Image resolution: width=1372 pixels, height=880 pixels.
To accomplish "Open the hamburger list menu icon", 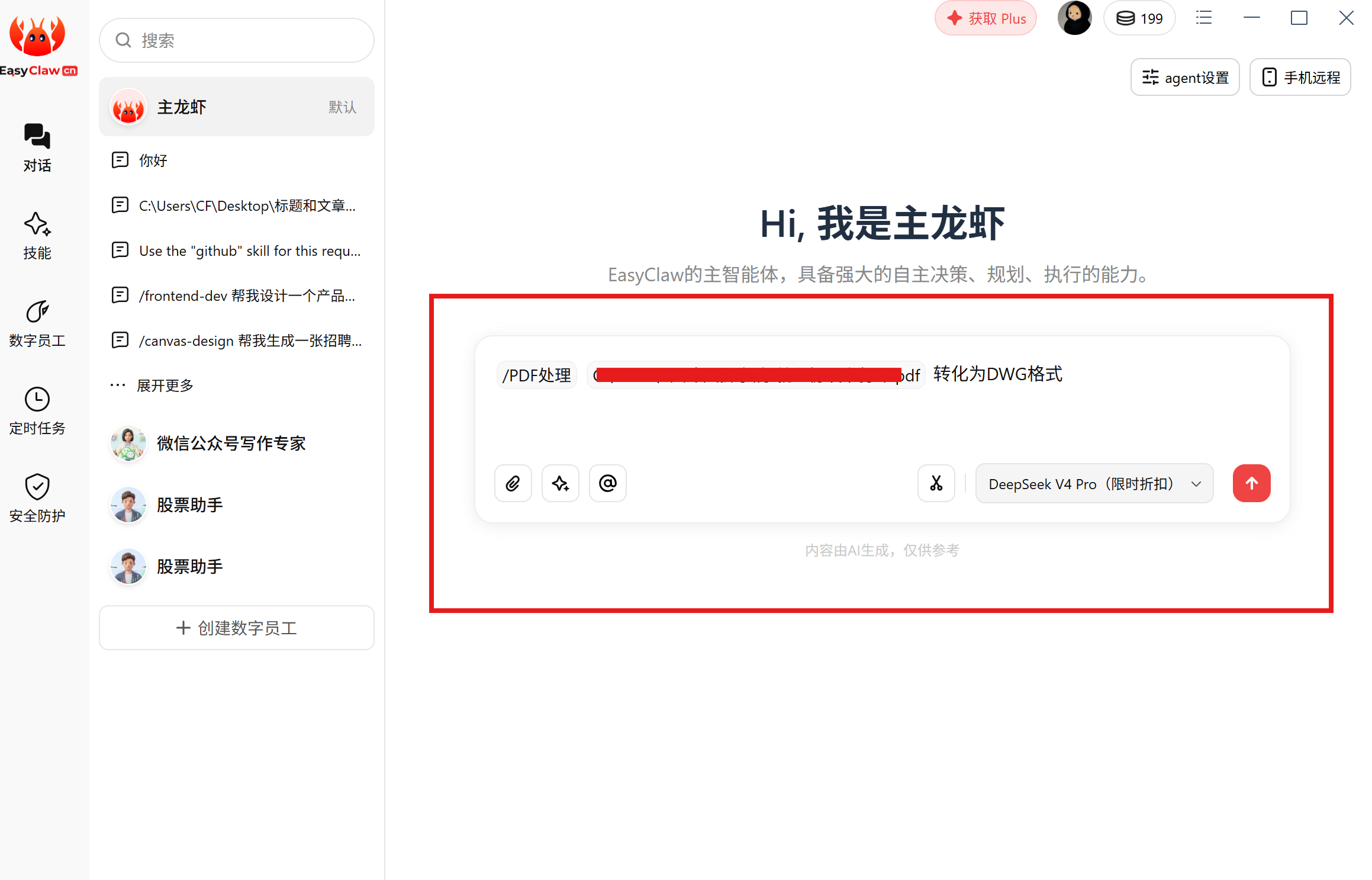I will (1203, 18).
